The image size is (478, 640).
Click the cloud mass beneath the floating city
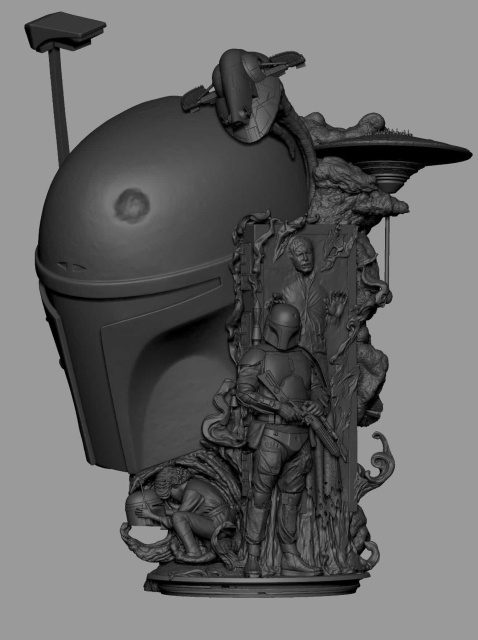357,192
